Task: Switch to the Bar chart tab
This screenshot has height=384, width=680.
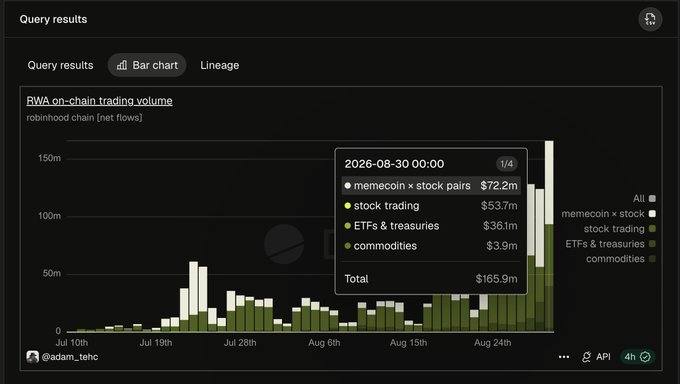Action: tap(147, 65)
